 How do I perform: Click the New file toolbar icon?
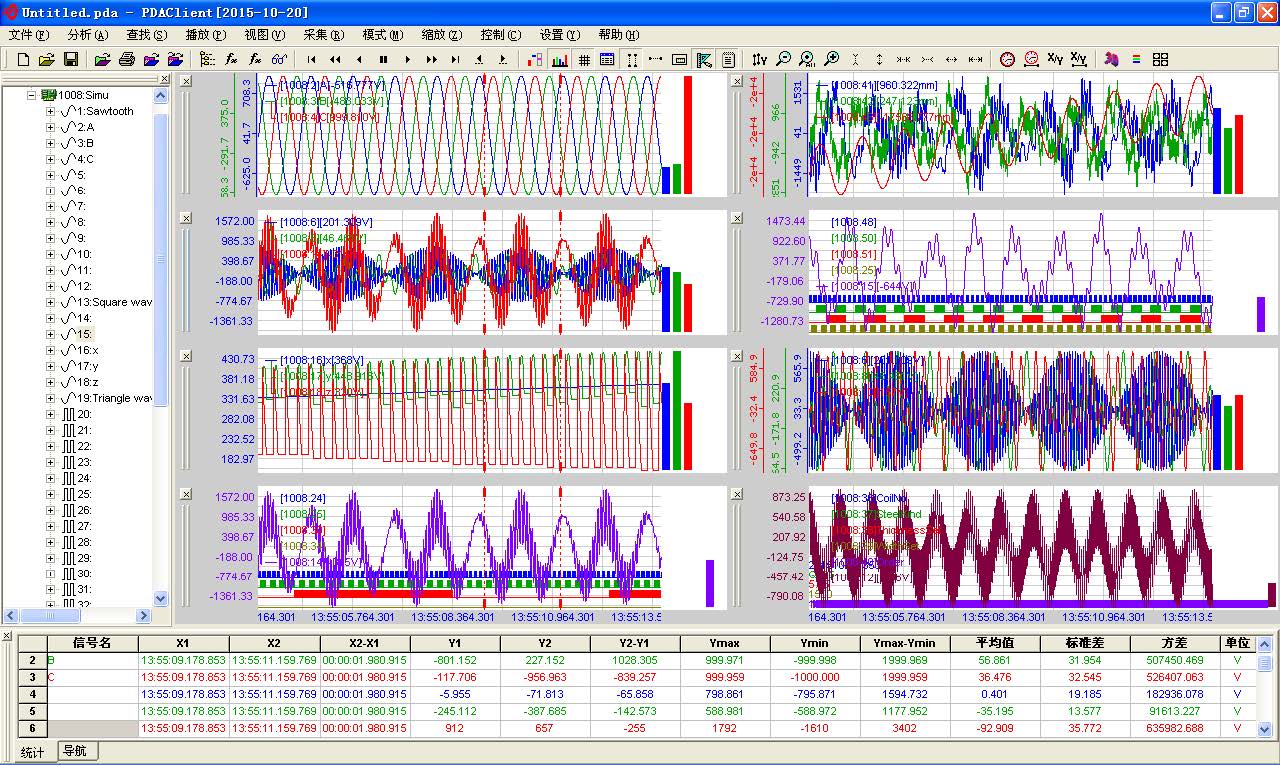coord(23,60)
